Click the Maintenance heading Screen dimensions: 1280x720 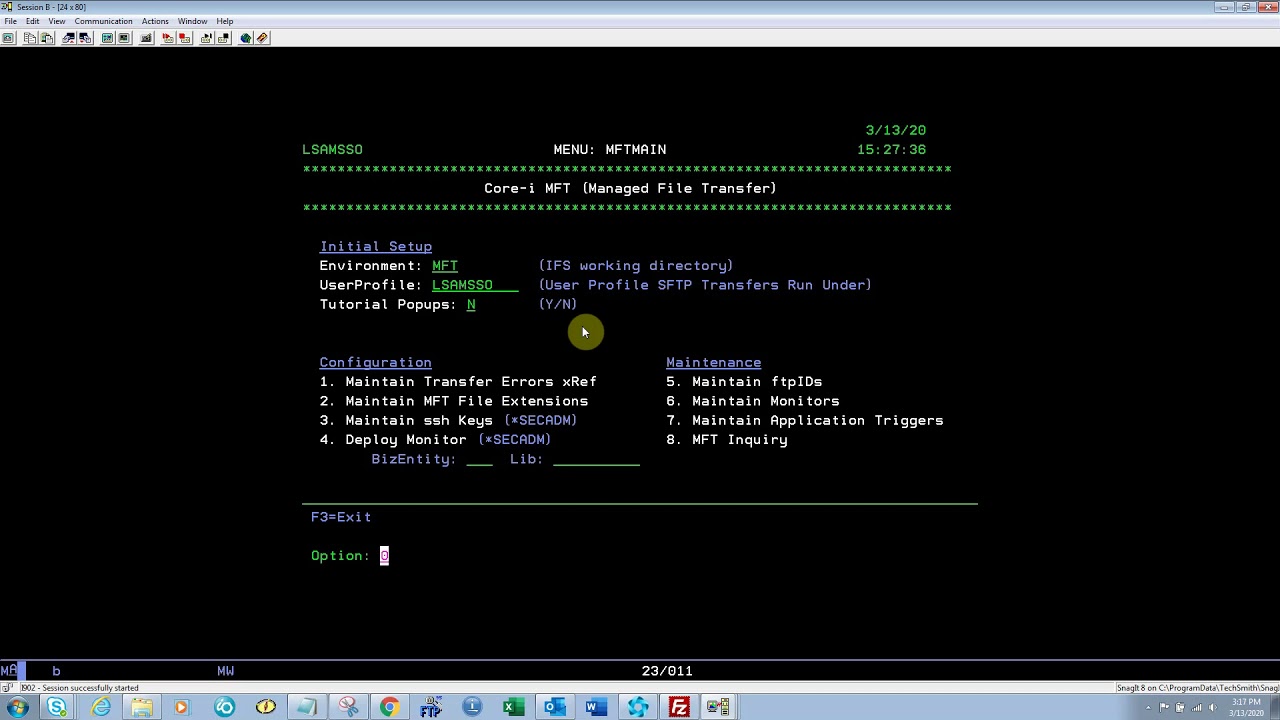(714, 362)
